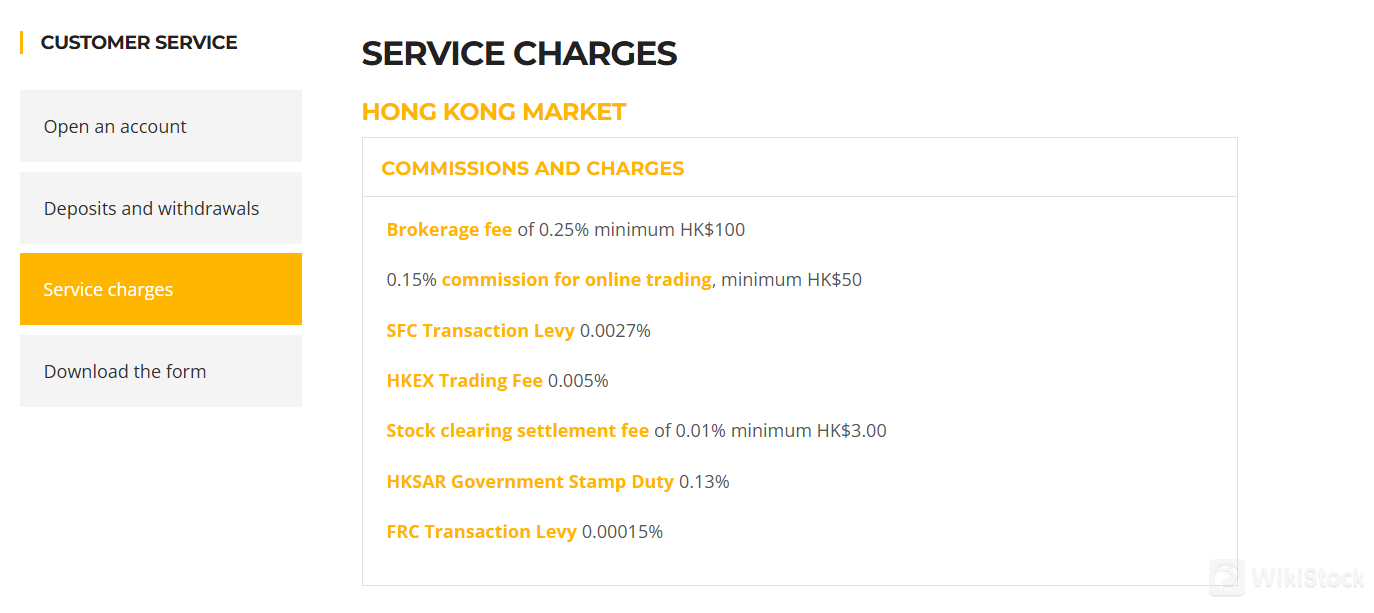Click the highlighted Service charges menu item
The image size is (1374, 613).
pyautogui.click(x=109, y=289)
